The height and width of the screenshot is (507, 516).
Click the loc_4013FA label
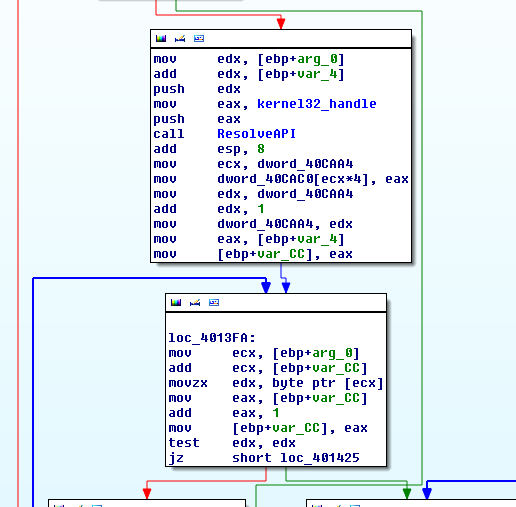[x=212, y=338]
